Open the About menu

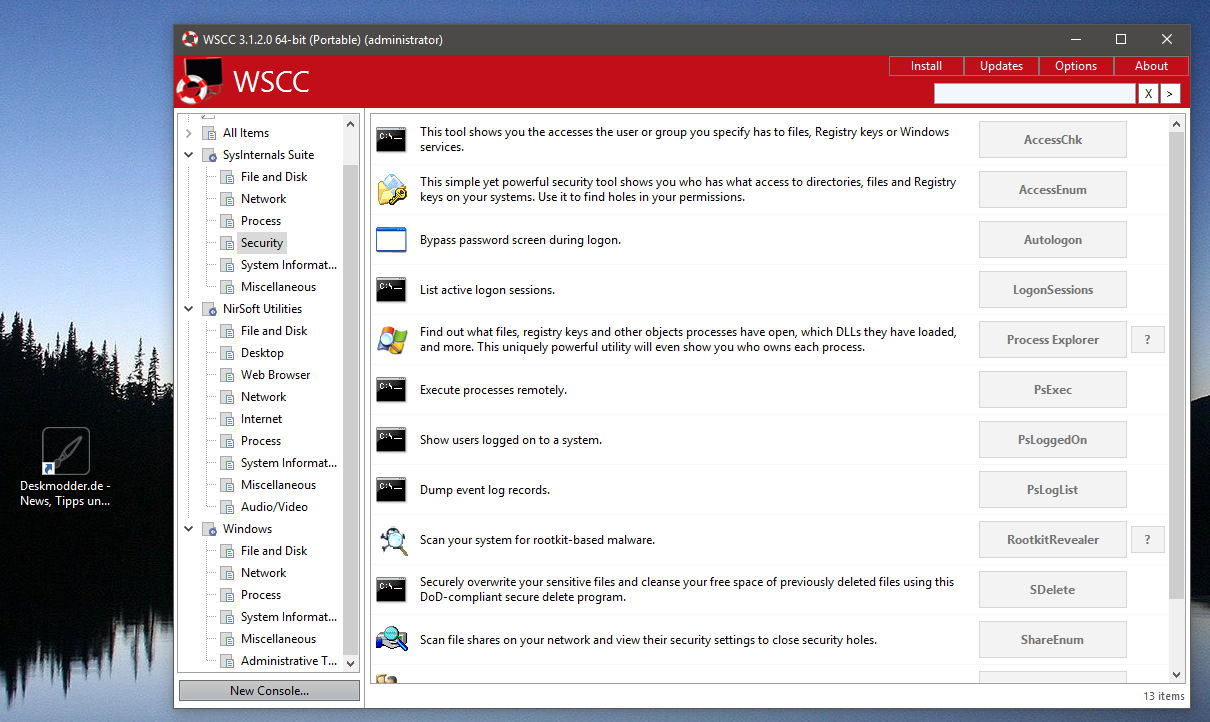click(x=1151, y=66)
